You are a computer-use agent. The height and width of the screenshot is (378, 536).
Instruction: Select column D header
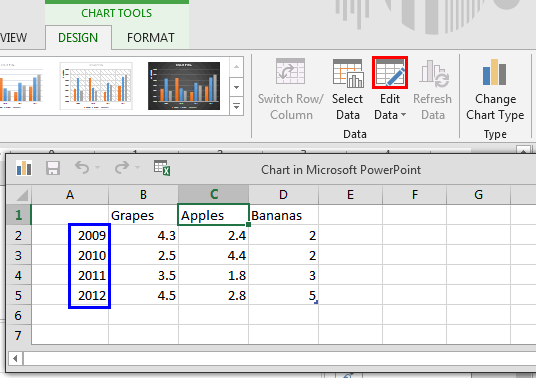coord(283,195)
